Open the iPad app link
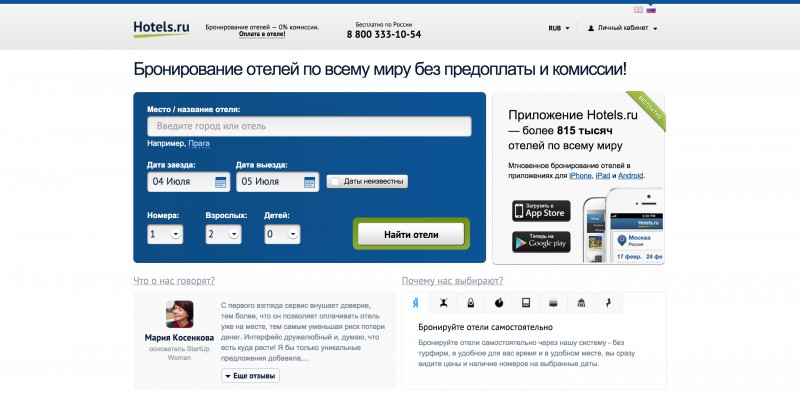The width and height of the screenshot is (800, 395). pos(603,176)
